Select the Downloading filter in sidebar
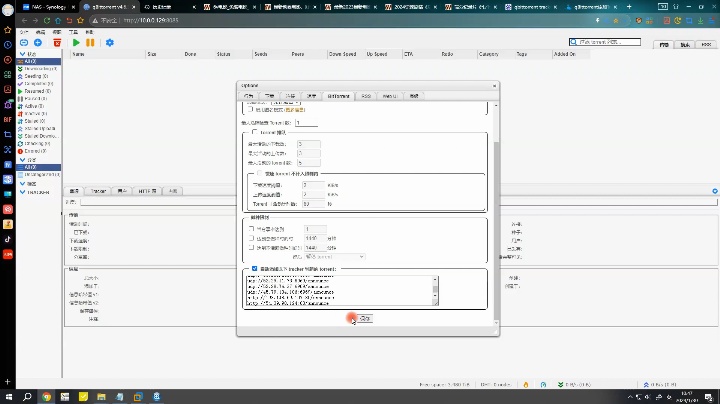Viewport: 720px width, 404px height. tap(39, 69)
